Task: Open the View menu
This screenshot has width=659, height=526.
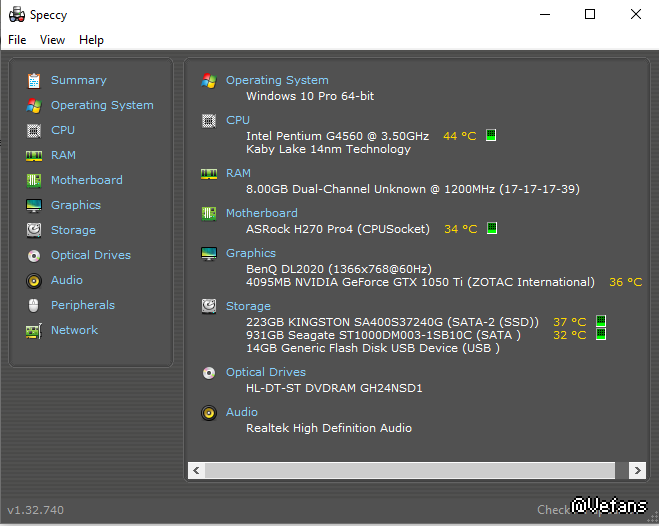Action: click(52, 40)
